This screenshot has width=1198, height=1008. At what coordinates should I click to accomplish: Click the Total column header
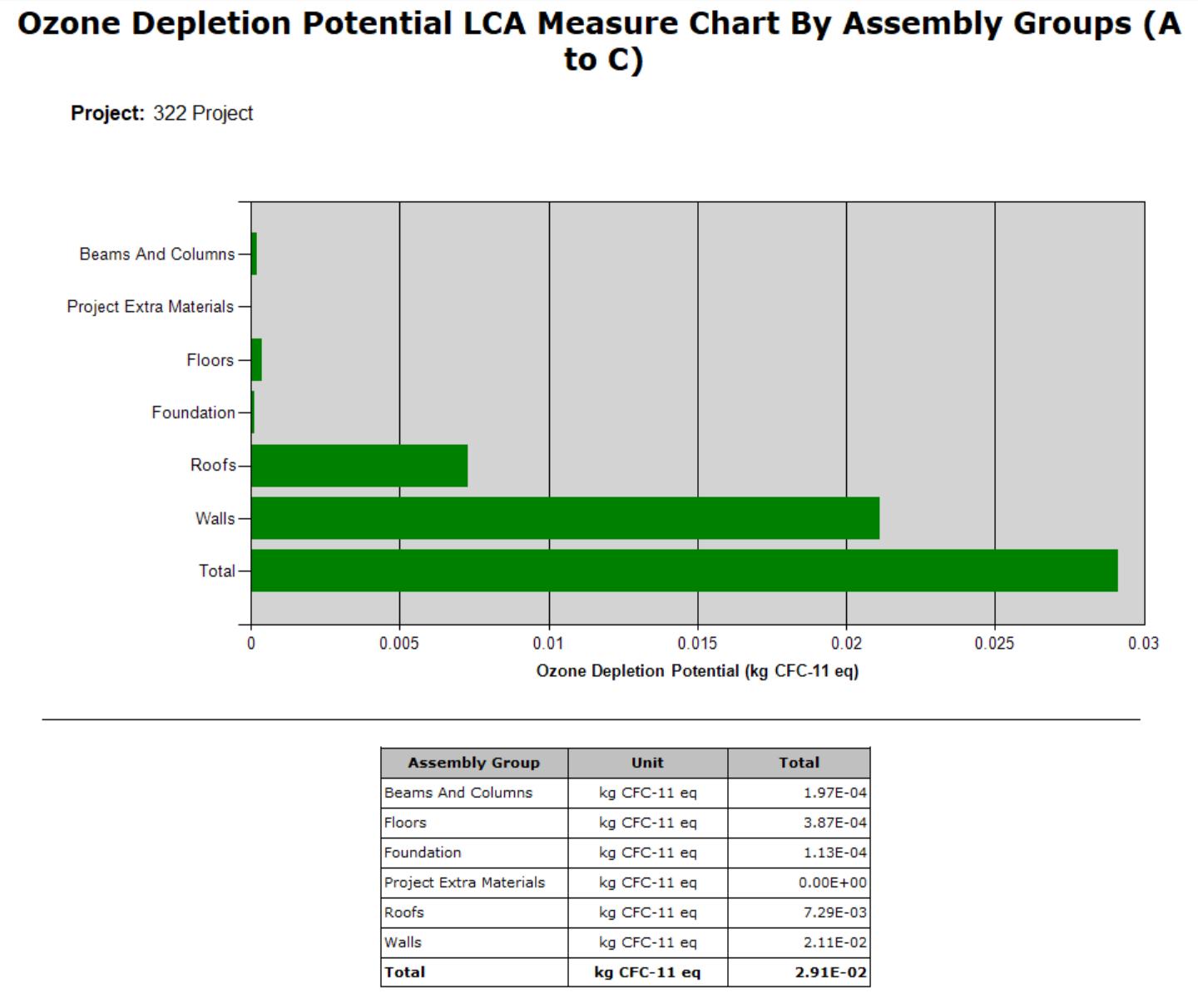pos(799,763)
